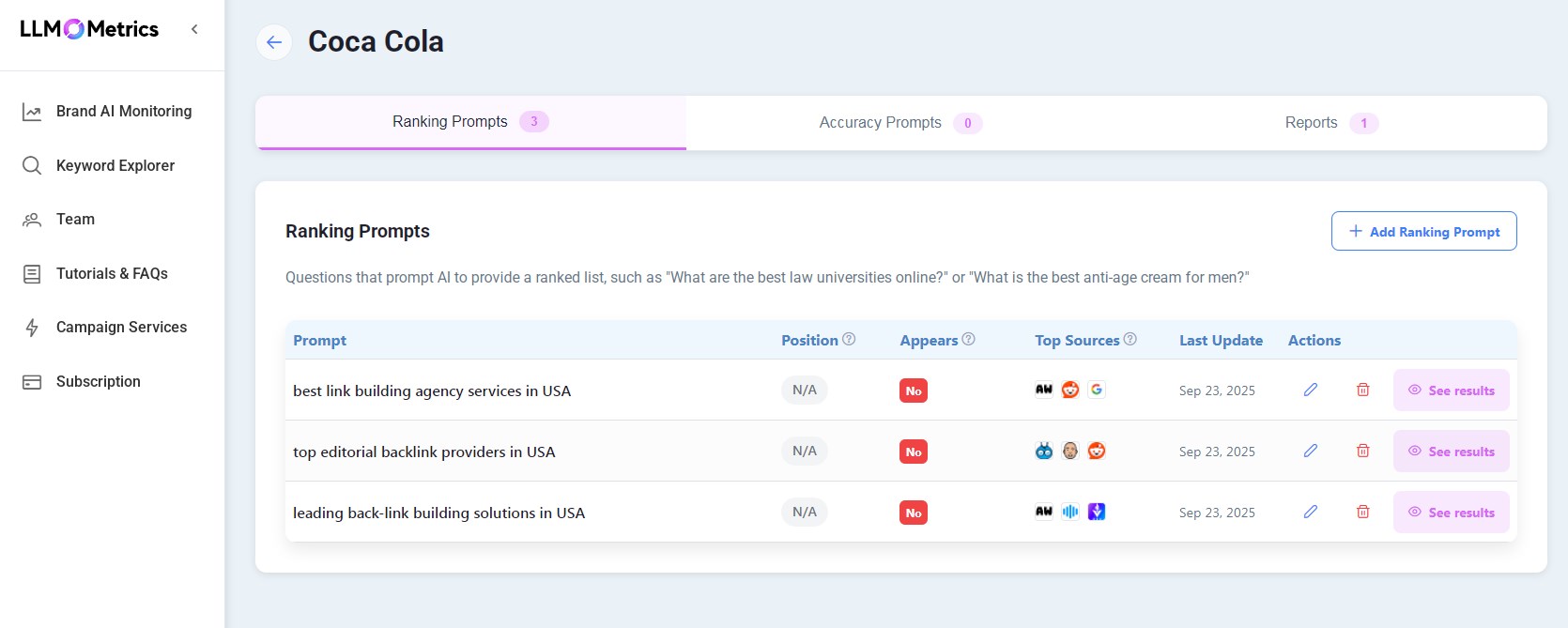This screenshot has height=628, width=1568.
Task: Delete the best link building agency prompt
Action: pos(1363,390)
